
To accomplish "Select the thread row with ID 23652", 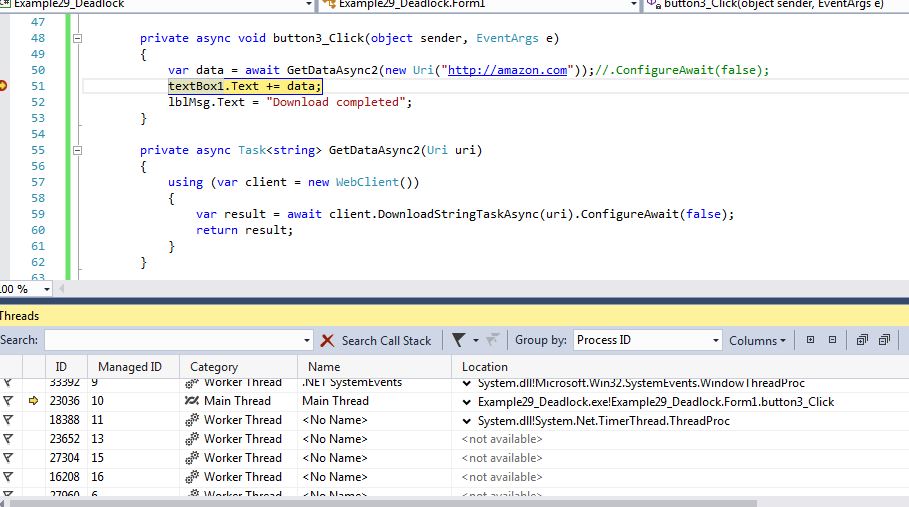I will (454, 439).
